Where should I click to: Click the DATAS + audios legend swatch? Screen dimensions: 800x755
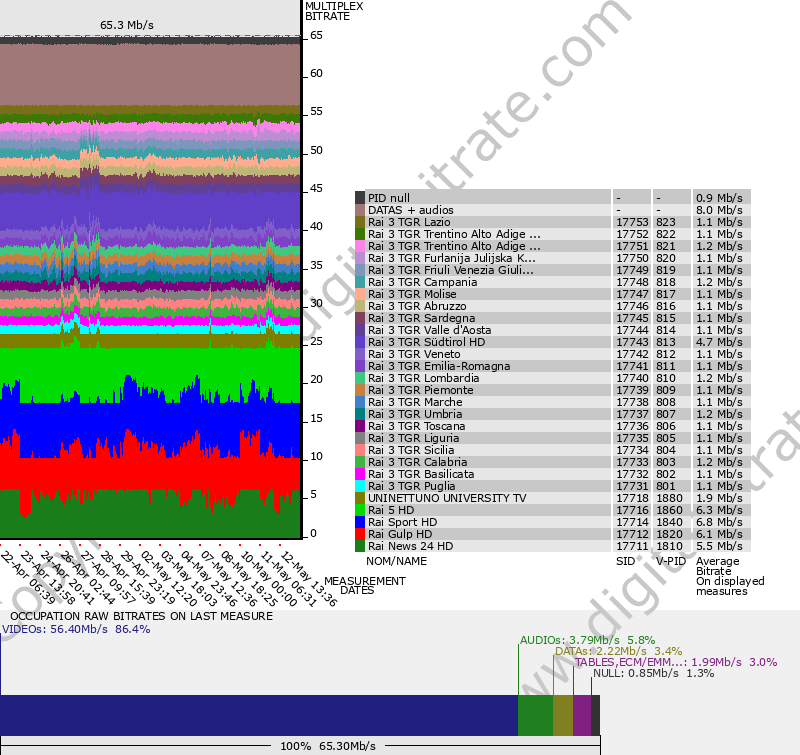(360, 210)
